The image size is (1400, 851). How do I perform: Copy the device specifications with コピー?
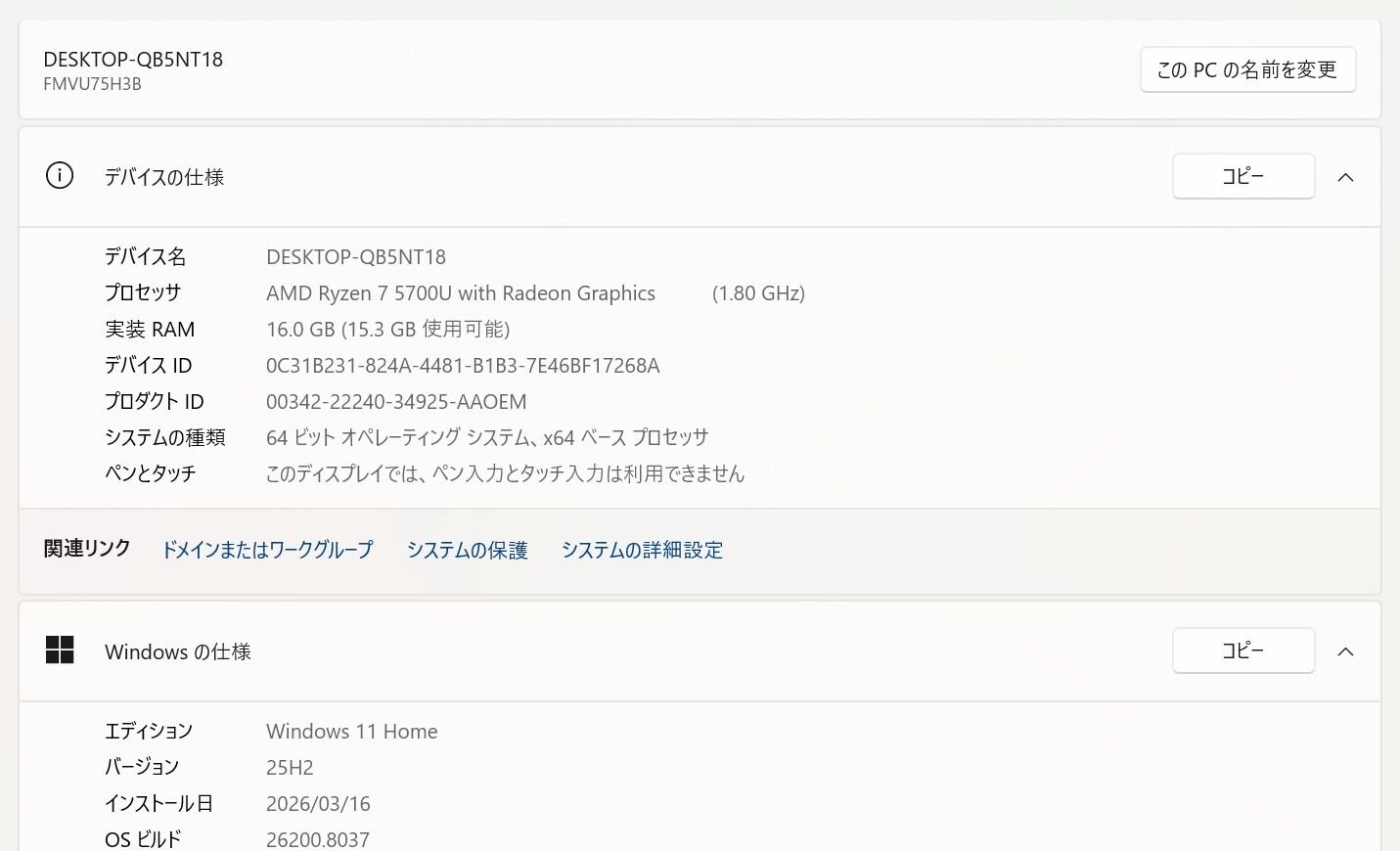coord(1242,176)
